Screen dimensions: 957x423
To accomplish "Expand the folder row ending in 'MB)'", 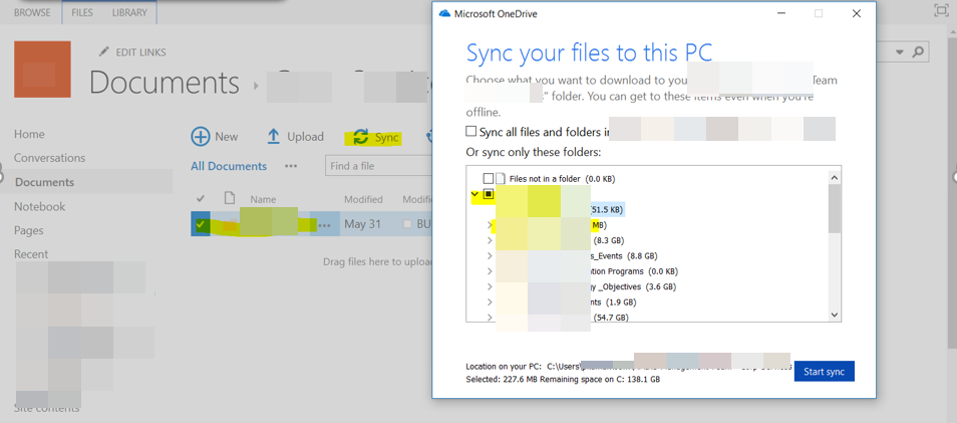I will pyautogui.click(x=489, y=225).
